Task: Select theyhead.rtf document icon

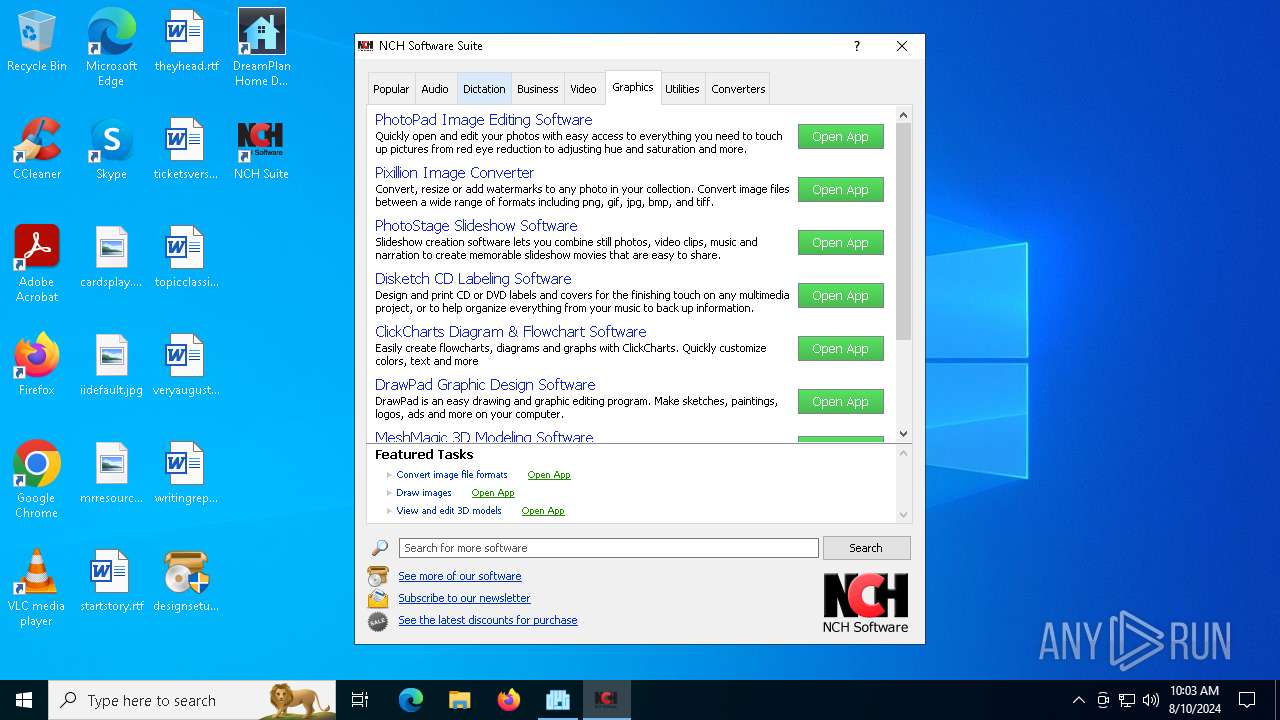Action: pos(186,41)
